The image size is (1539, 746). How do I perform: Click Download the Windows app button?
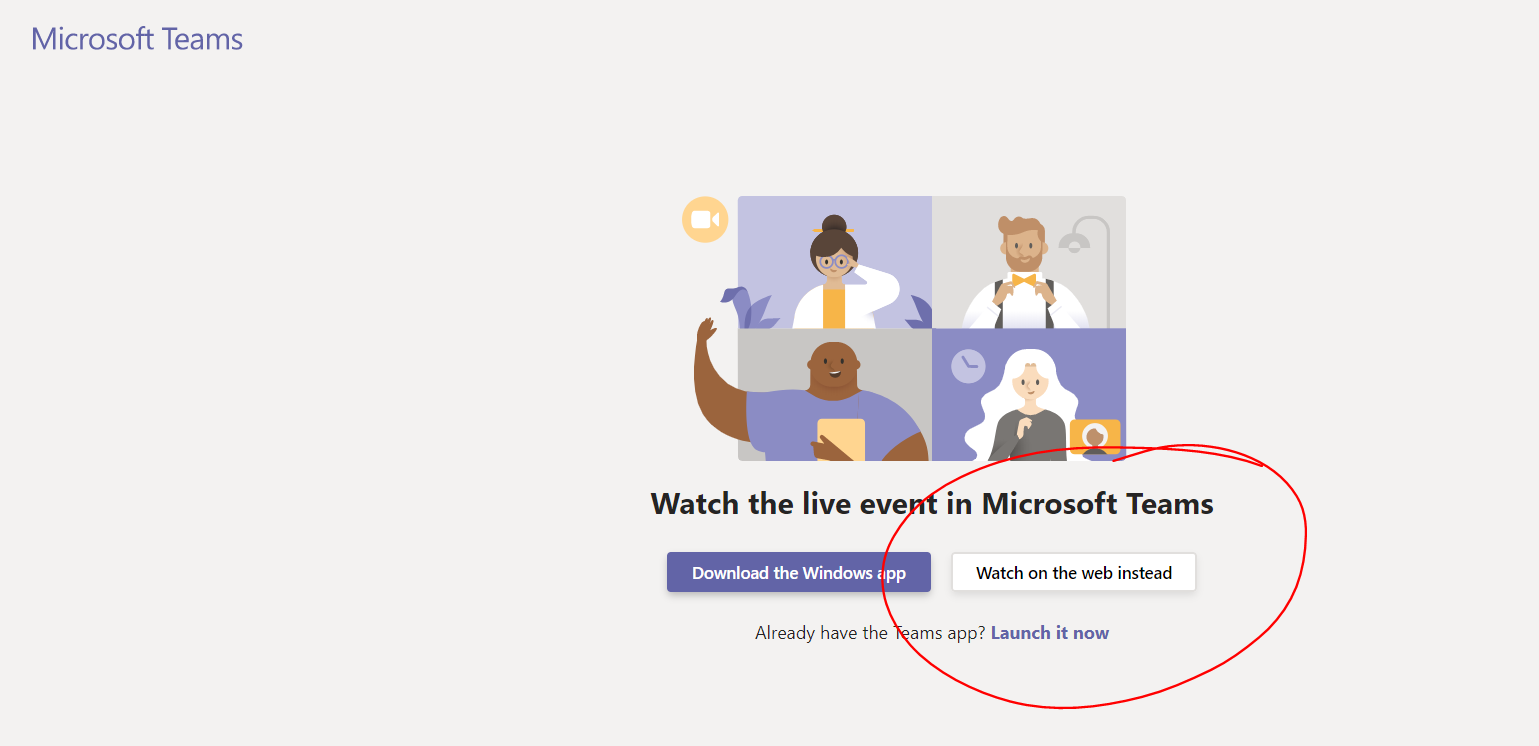coord(798,573)
